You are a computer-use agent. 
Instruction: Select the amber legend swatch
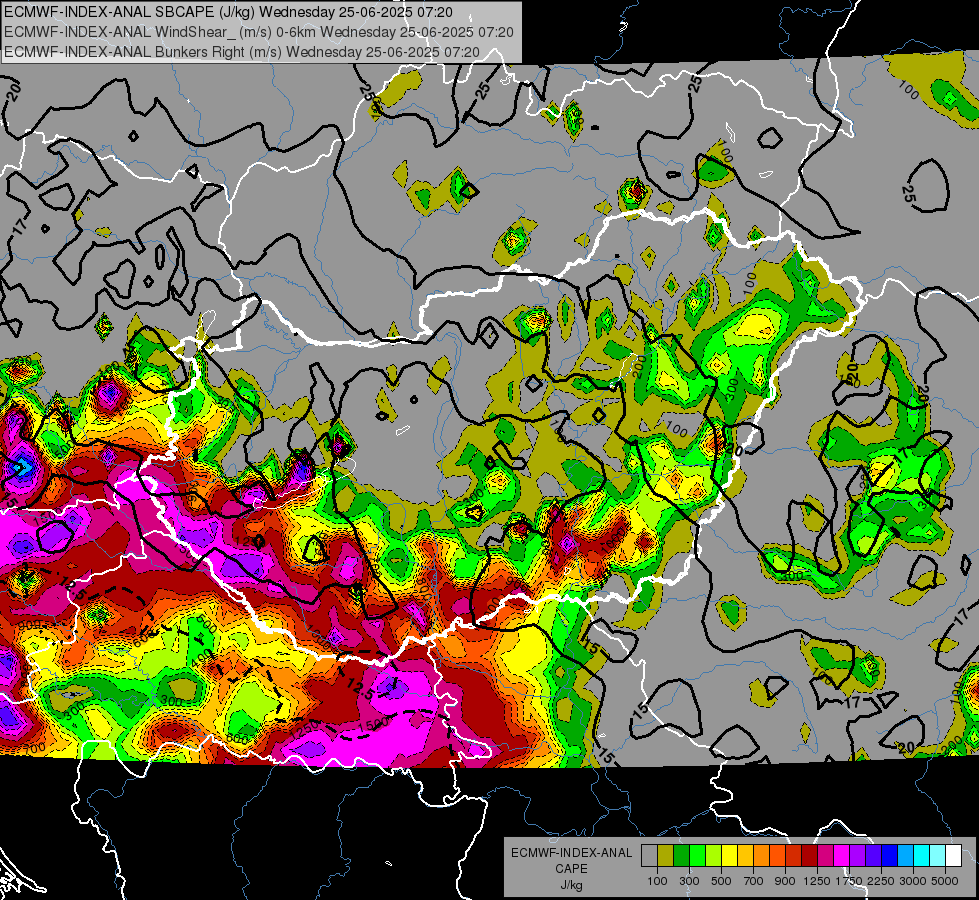click(x=746, y=856)
